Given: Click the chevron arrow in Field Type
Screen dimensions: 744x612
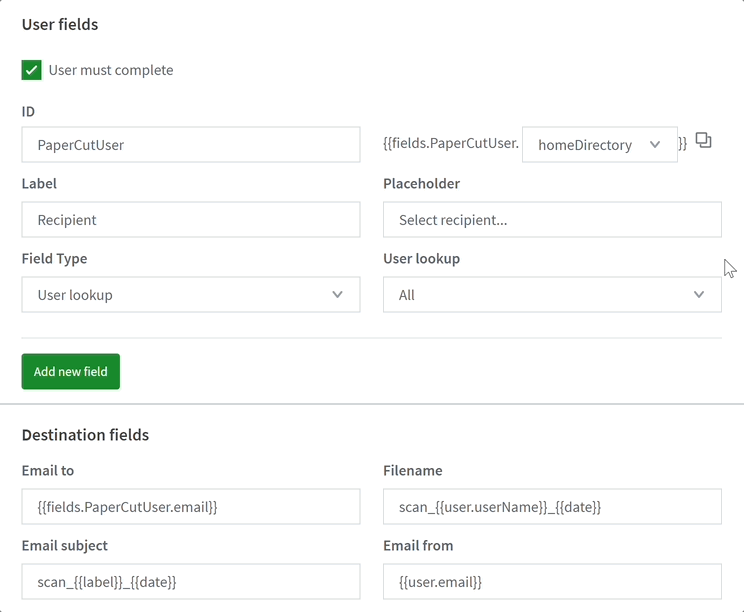Looking at the screenshot, I should pos(338,295).
